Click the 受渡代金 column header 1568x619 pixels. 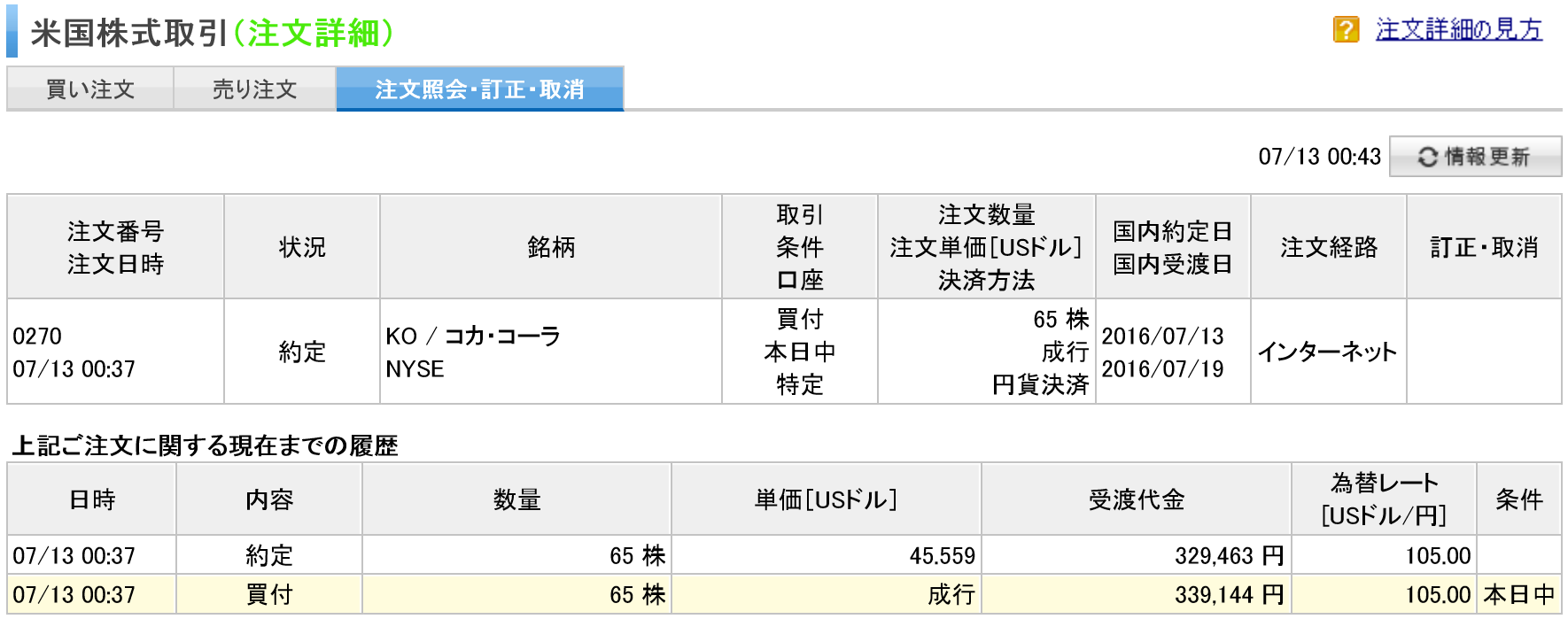(x=1137, y=499)
